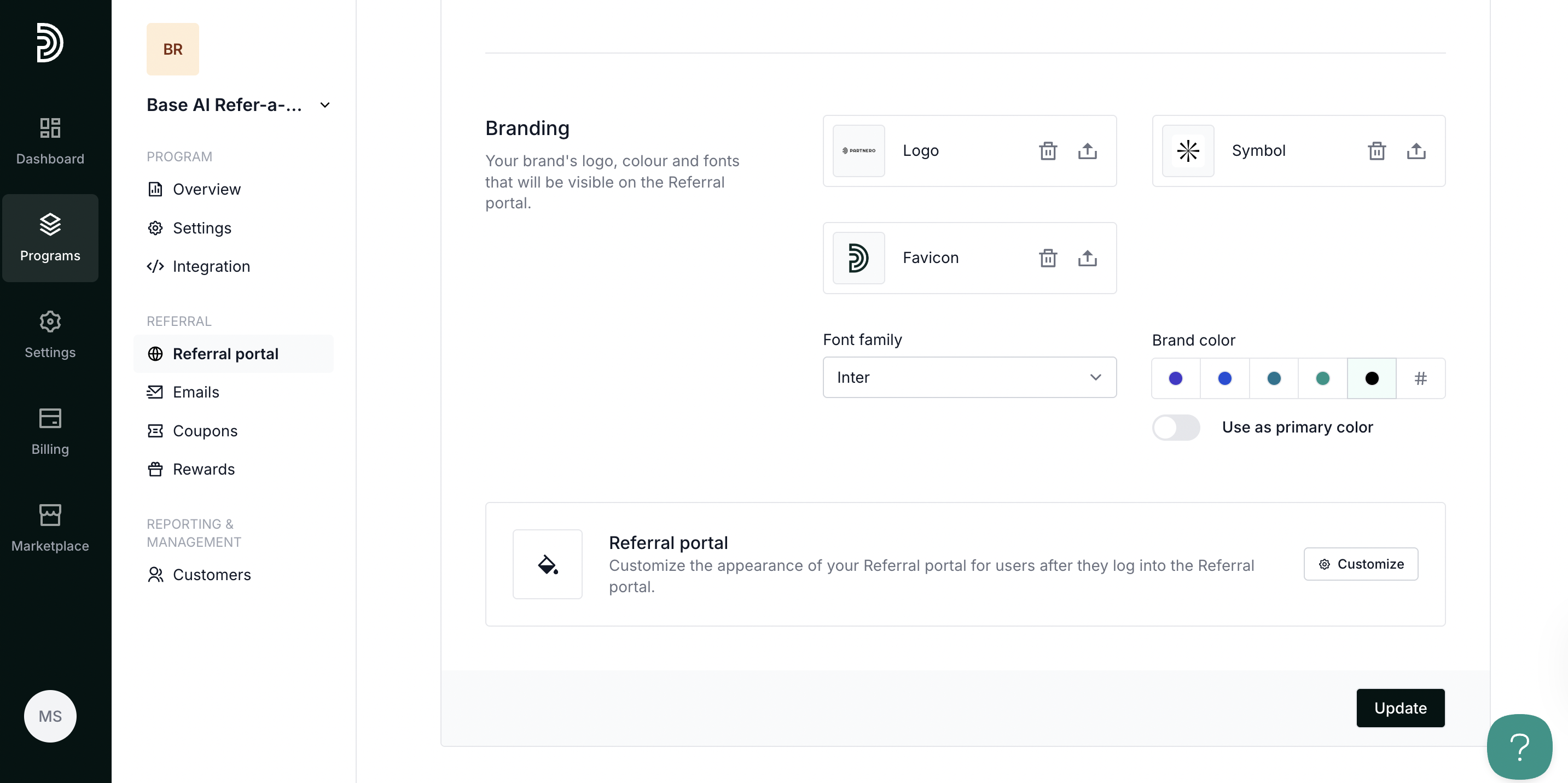Go to the Coupons page
The height and width of the screenshot is (783, 1568).
click(x=205, y=431)
